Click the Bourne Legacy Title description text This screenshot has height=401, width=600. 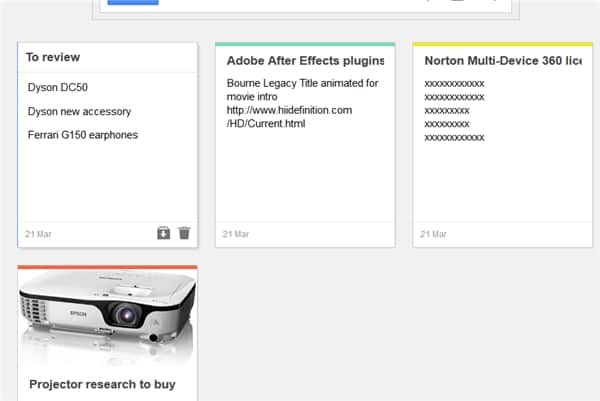[302, 90]
